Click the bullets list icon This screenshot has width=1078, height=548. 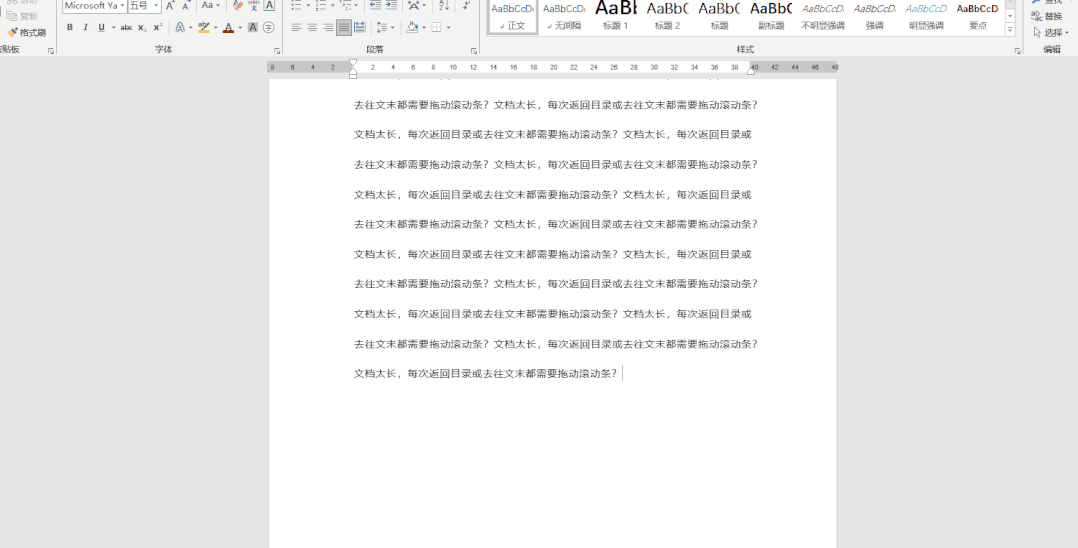pyautogui.click(x=296, y=6)
